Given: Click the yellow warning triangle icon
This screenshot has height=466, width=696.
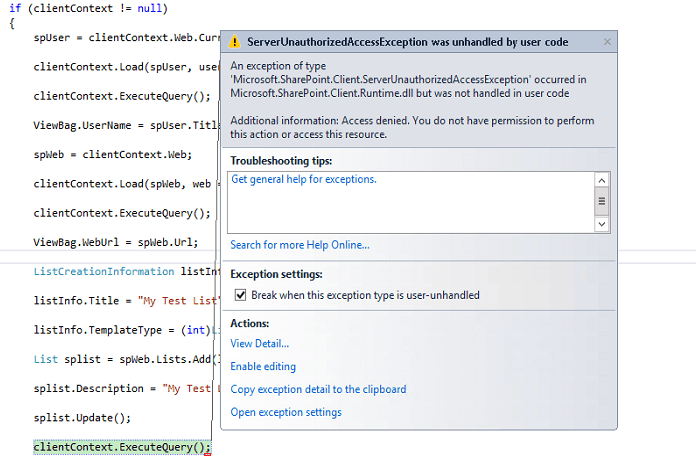Looking at the screenshot, I should [234, 42].
